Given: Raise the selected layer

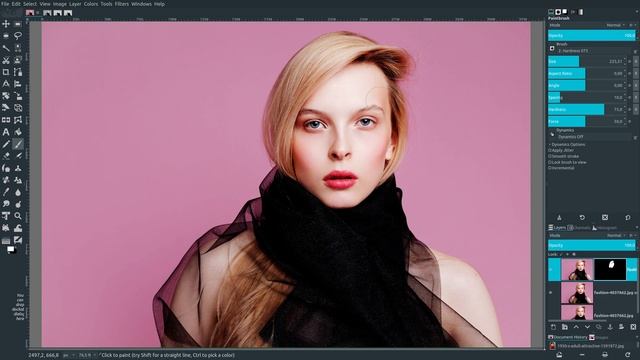Looking at the screenshot, I should (x=576, y=327).
